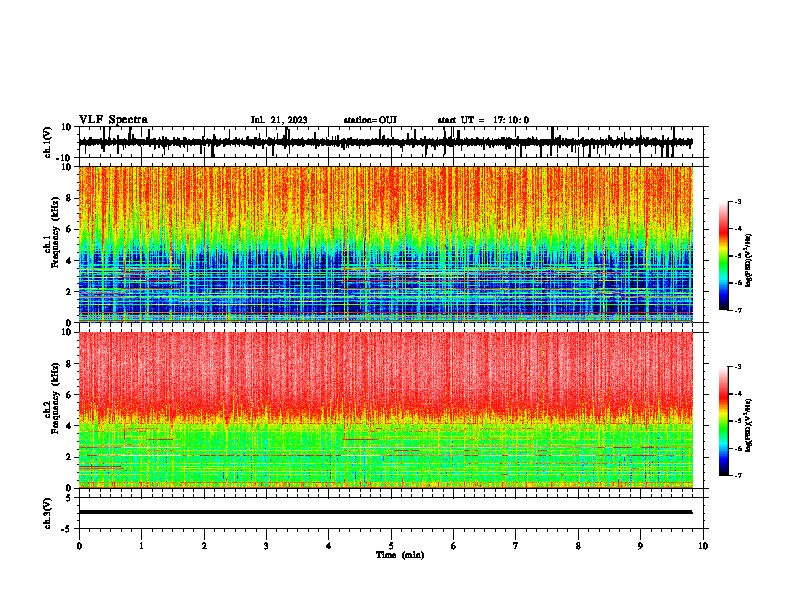Viewport: 792px width, 612px height.
Task: Click '-7' tick on the ch.2 colorbar
Action: click(x=737, y=475)
